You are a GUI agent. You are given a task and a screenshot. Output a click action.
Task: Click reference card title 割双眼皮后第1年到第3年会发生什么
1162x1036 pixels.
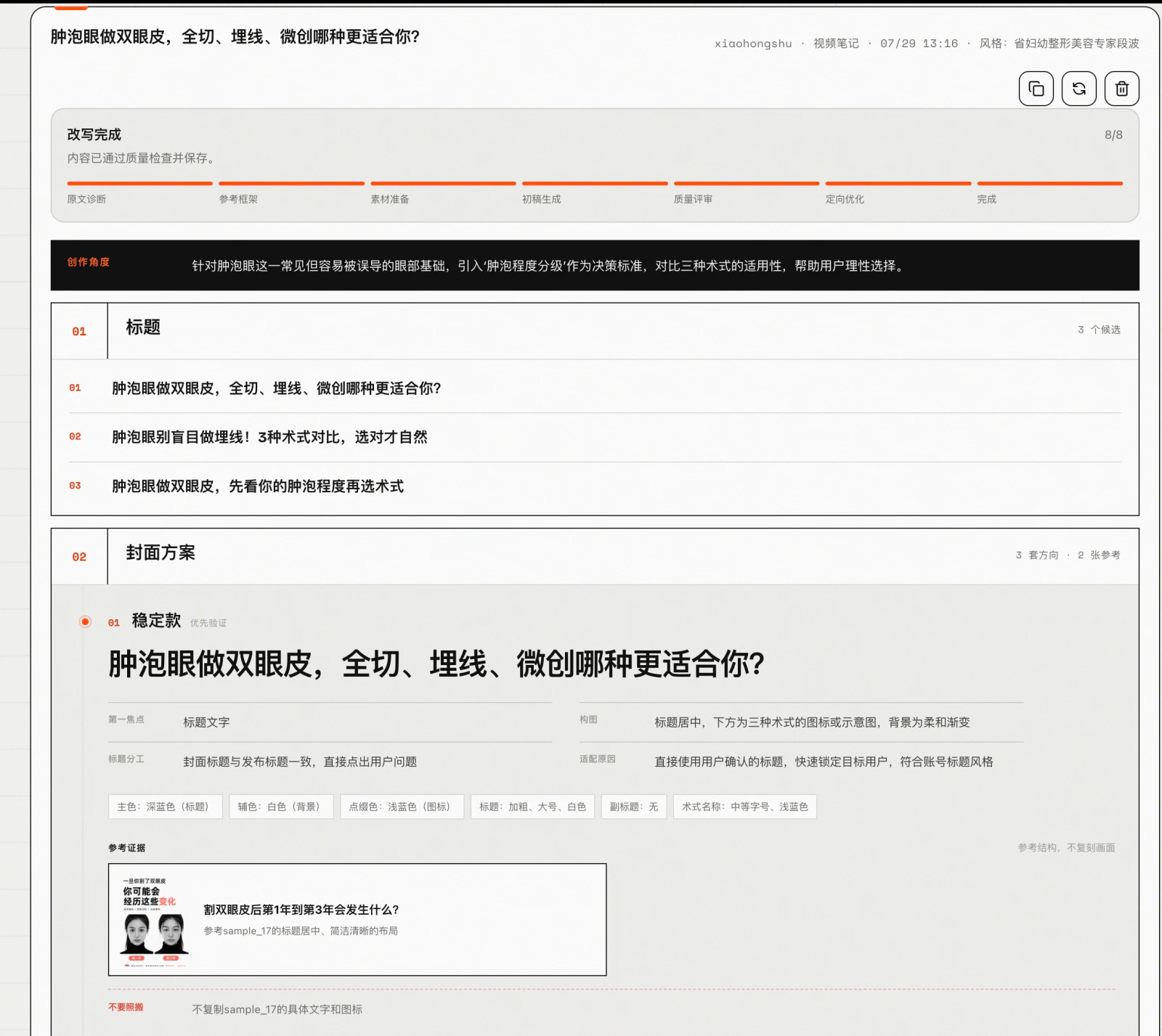point(301,910)
